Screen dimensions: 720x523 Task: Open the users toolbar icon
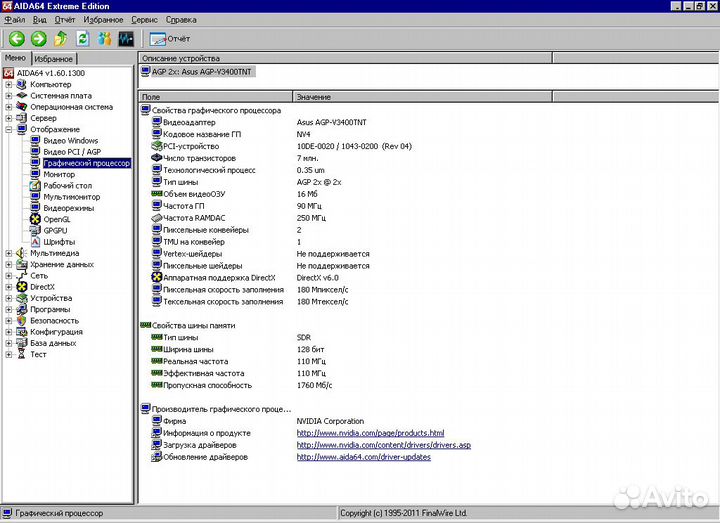pos(105,39)
